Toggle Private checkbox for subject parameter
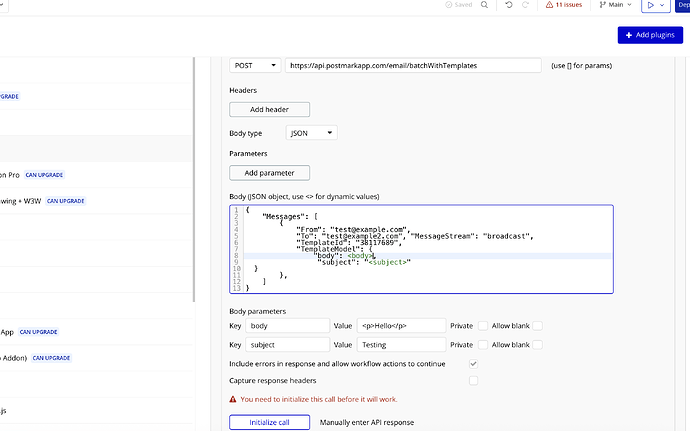The image size is (690, 431). 483,345
